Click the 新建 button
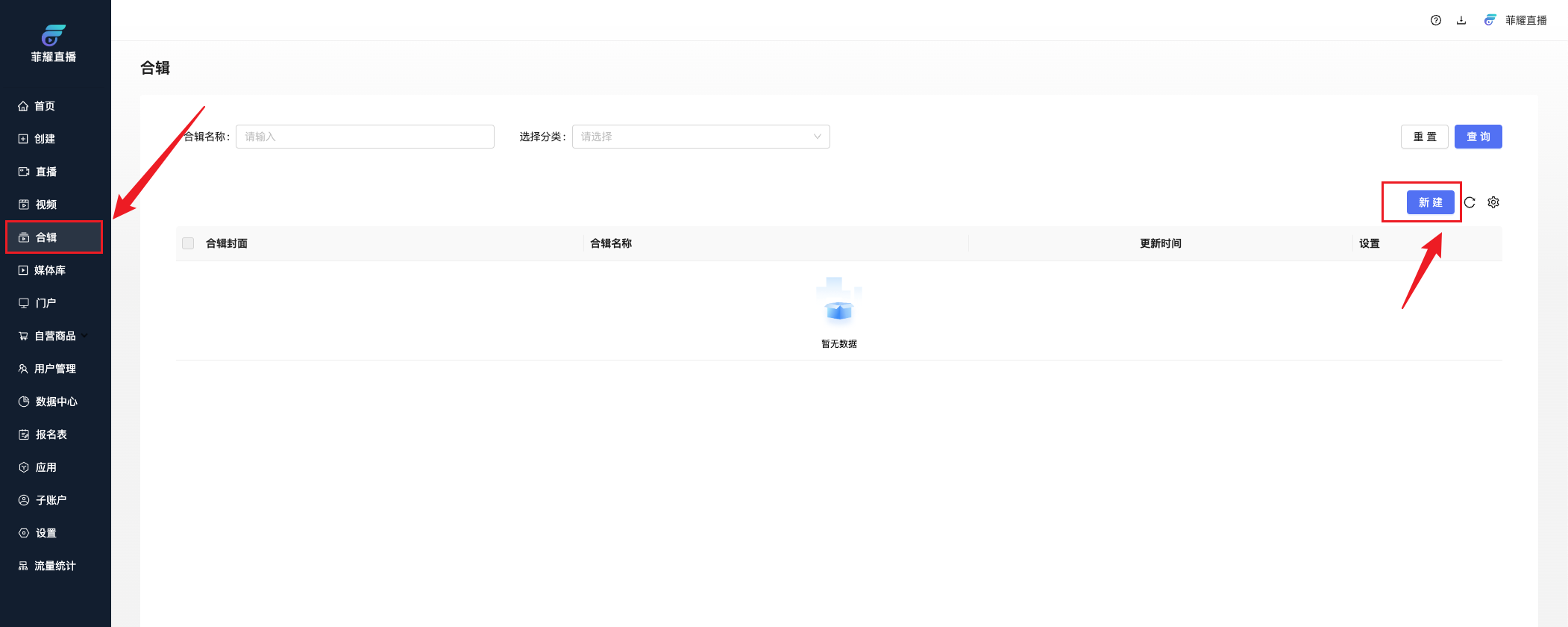This screenshot has width=1568, height=627. point(1430,202)
